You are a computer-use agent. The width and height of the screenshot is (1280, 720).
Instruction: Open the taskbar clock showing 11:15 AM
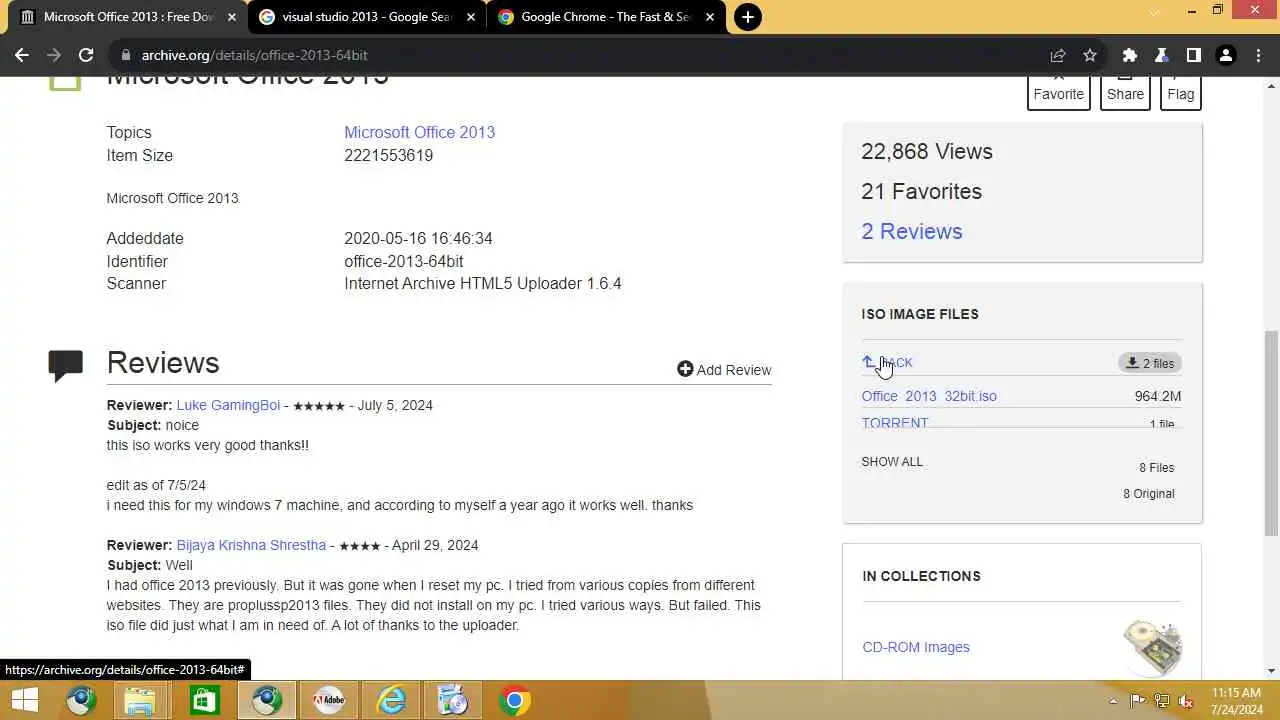tap(1236, 701)
